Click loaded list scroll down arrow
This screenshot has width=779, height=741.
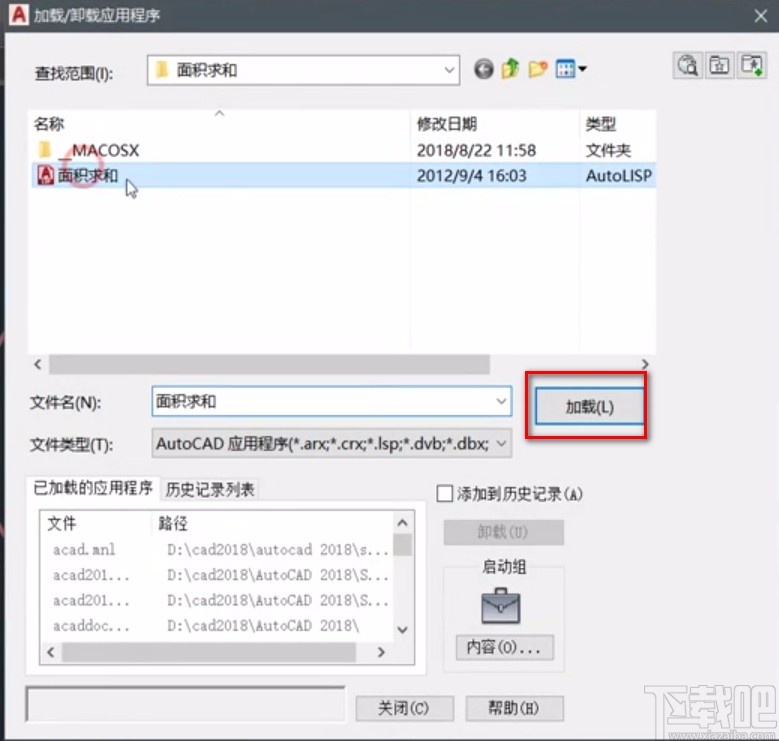(403, 630)
